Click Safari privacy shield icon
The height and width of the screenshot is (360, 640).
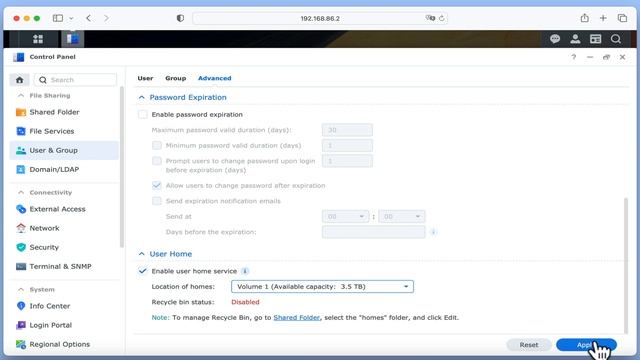(x=180, y=18)
